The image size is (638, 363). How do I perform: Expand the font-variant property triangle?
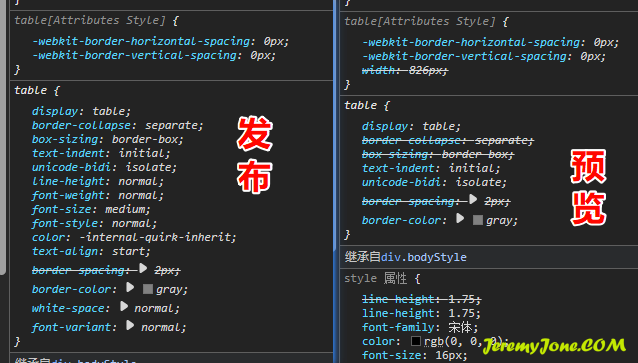130,325
